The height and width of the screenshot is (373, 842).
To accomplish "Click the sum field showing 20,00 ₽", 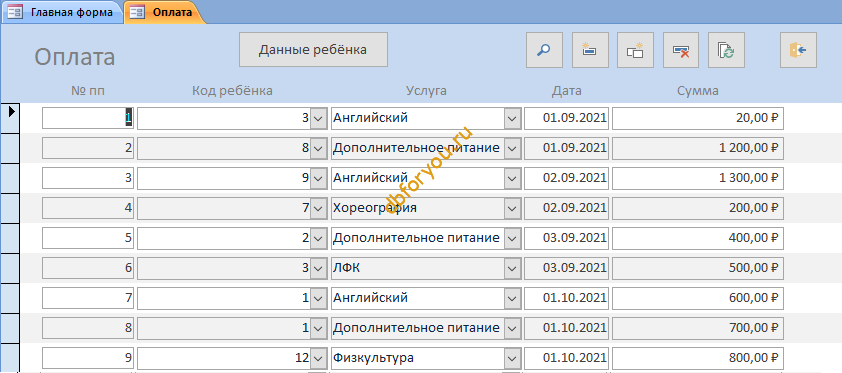I will (x=698, y=118).
